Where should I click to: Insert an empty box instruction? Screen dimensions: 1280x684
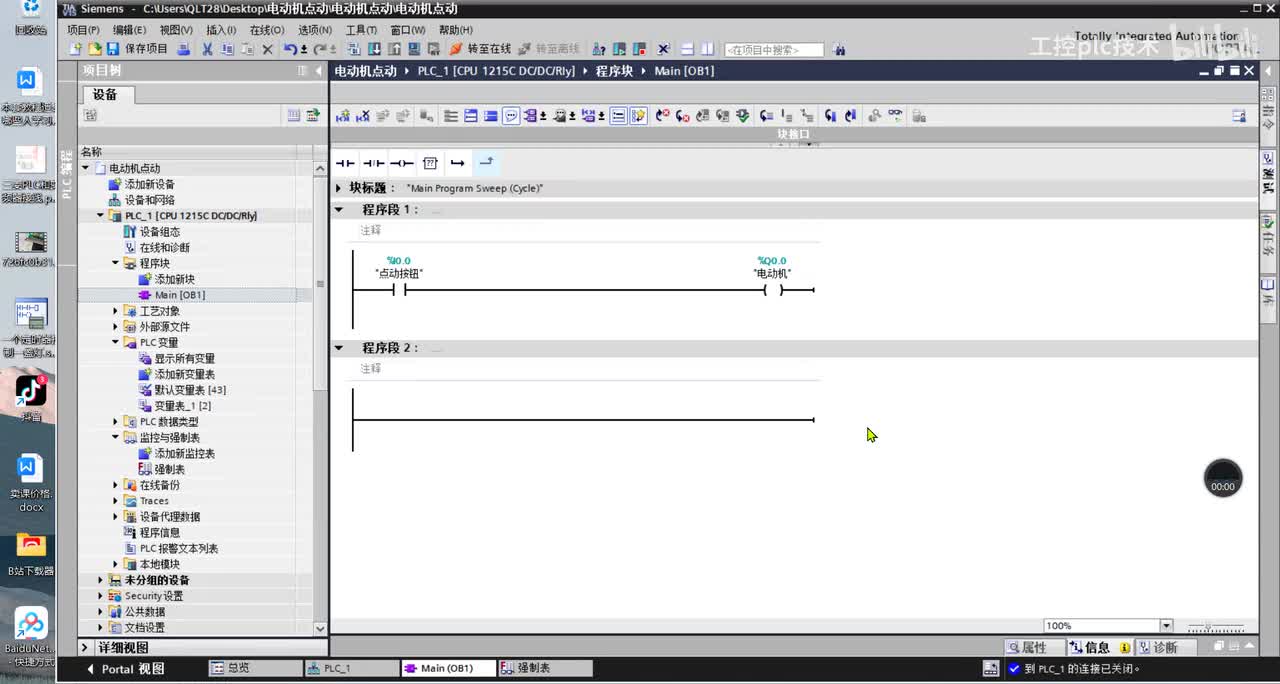430,163
